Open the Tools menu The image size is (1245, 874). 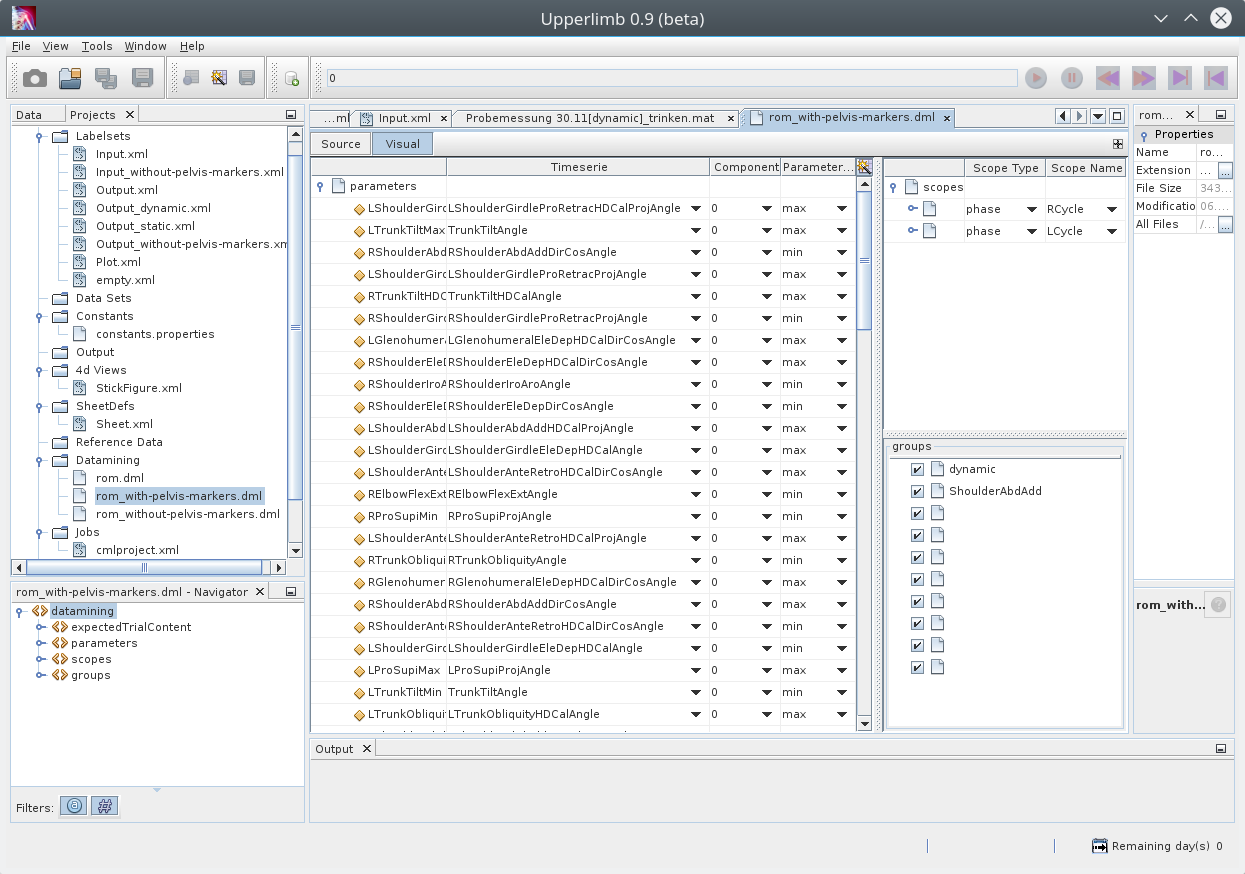tap(97, 46)
